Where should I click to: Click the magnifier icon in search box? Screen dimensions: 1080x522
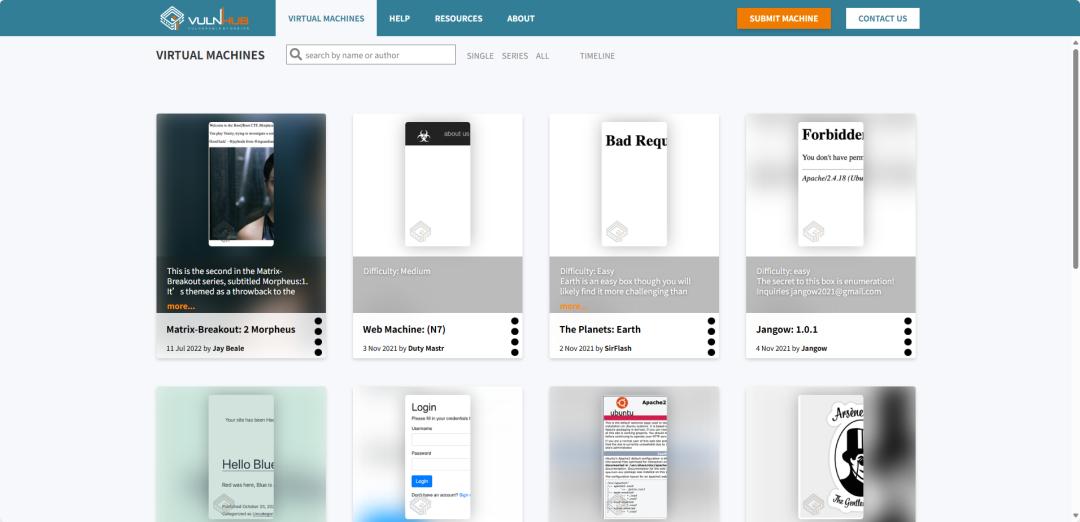click(x=296, y=54)
